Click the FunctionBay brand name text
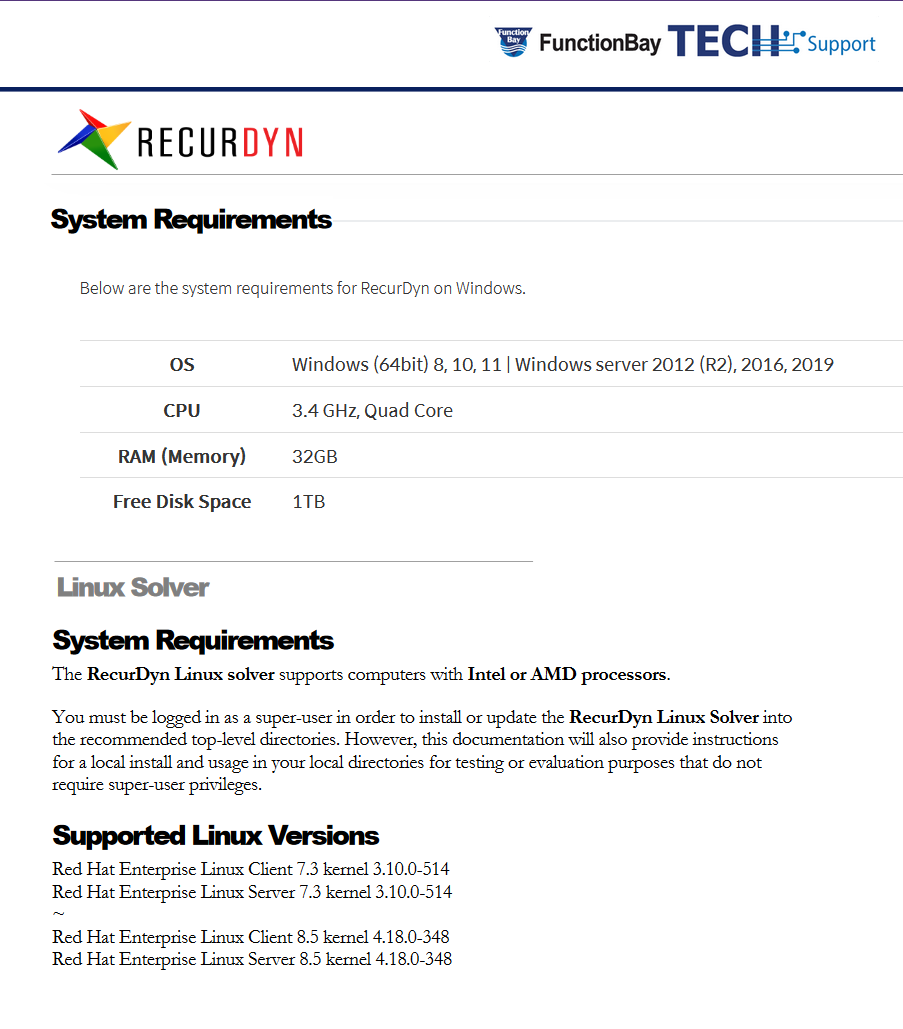Image resolution: width=903 pixels, height=1029 pixels. (600, 43)
